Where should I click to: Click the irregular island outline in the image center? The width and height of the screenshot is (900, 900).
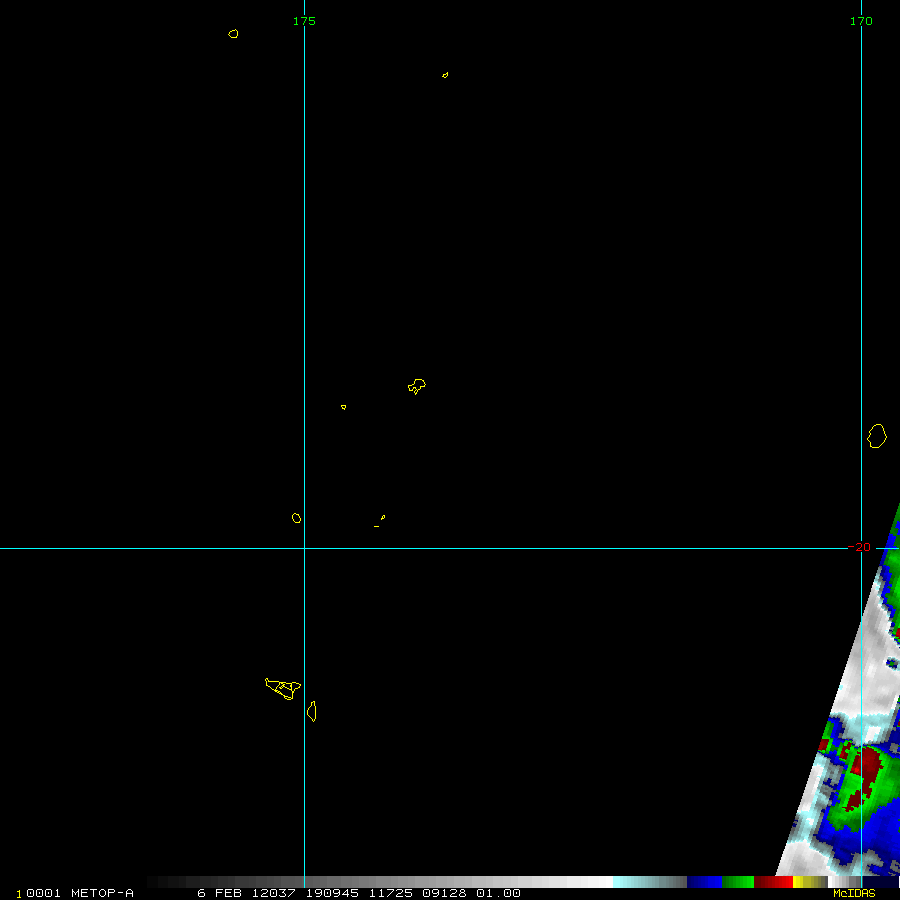click(x=417, y=386)
